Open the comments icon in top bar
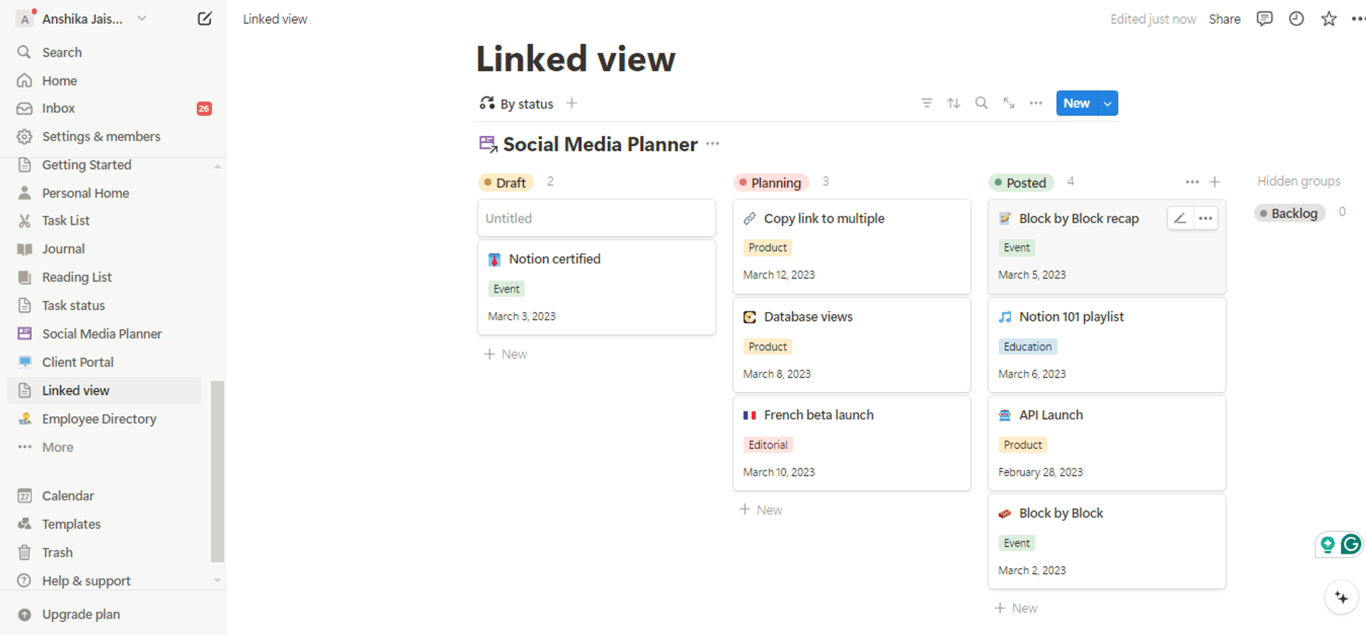This screenshot has width=1366, height=635. pyautogui.click(x=1265, y=19)
